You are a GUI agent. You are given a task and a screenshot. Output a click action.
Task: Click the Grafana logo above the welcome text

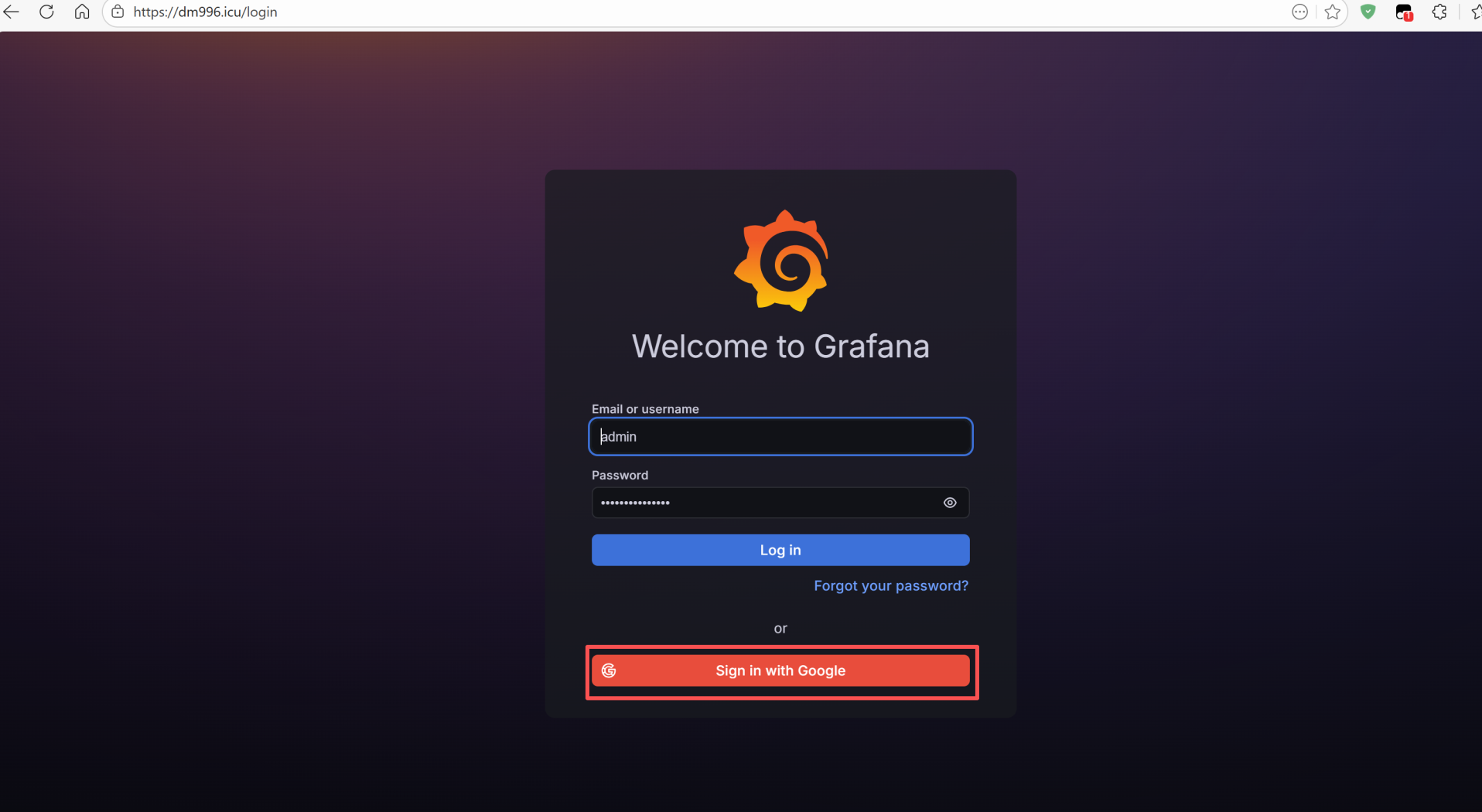click(x=780, y=260)
